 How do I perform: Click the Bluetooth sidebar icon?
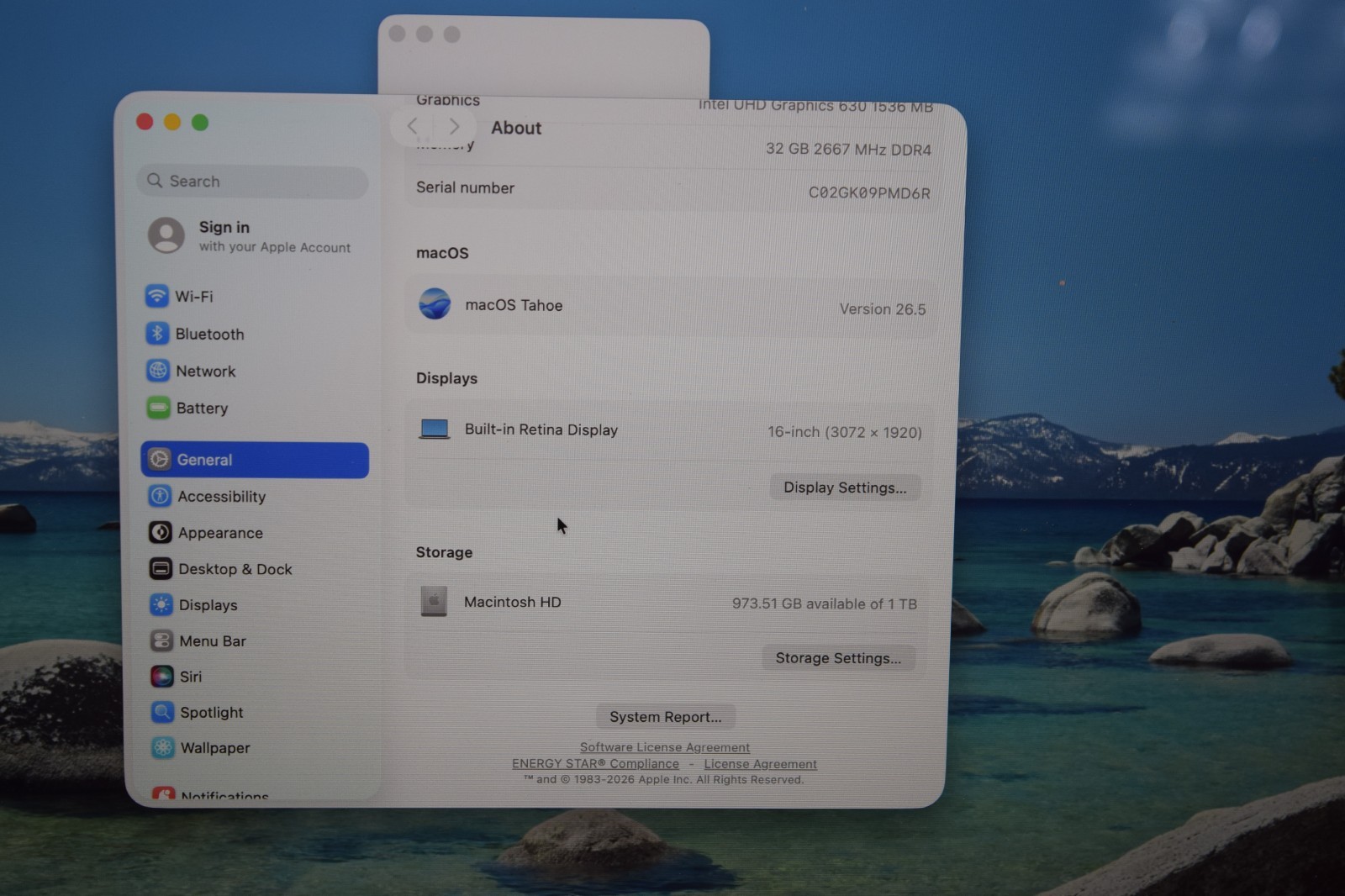(157, 334)
